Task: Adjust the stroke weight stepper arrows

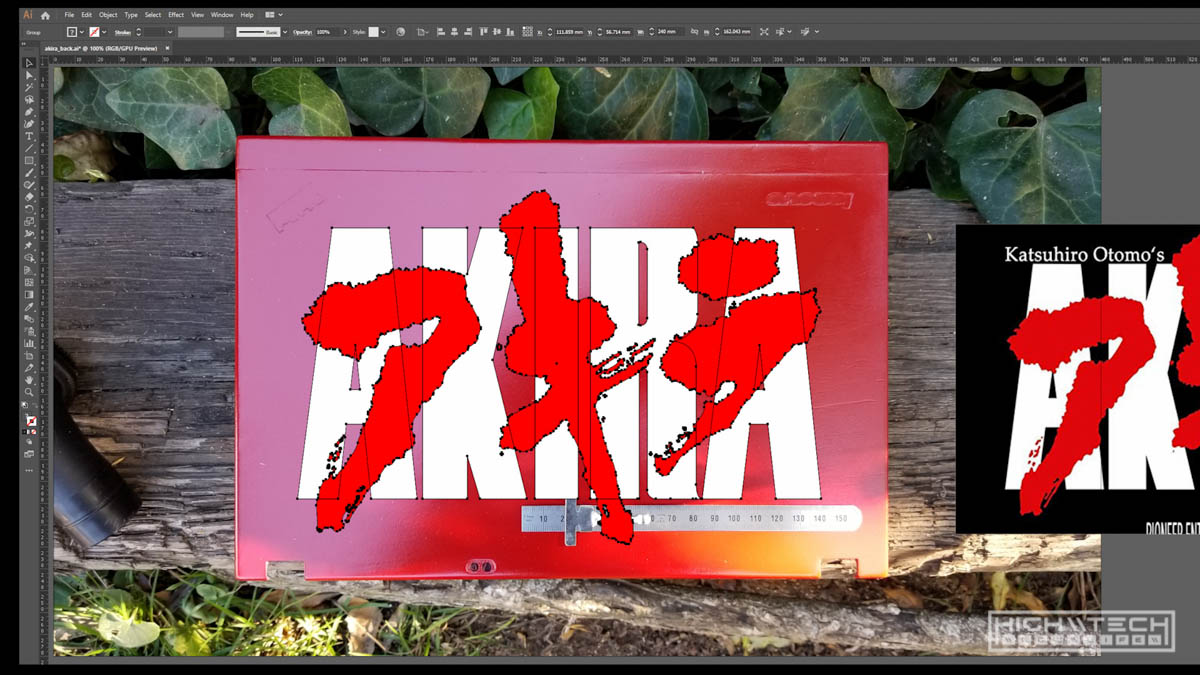Action: click(138, 32)
